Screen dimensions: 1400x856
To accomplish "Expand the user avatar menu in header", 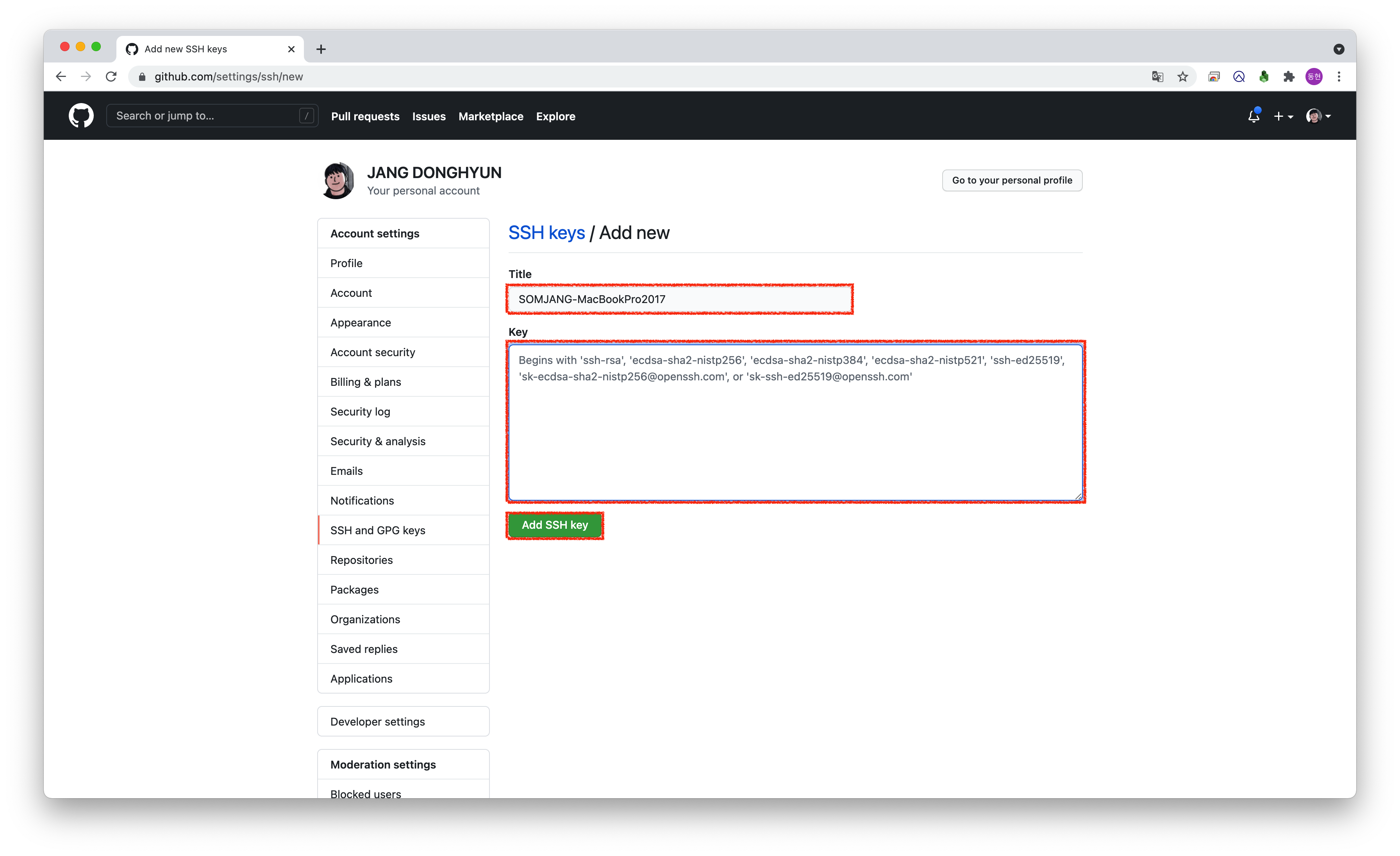I will point(1318,116).
